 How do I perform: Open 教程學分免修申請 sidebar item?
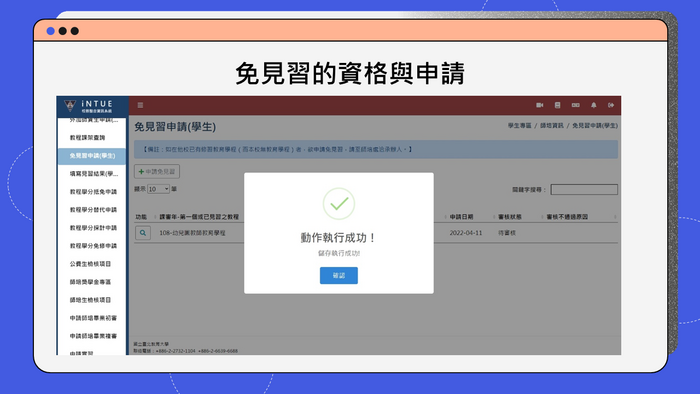(x=93, y=246)
